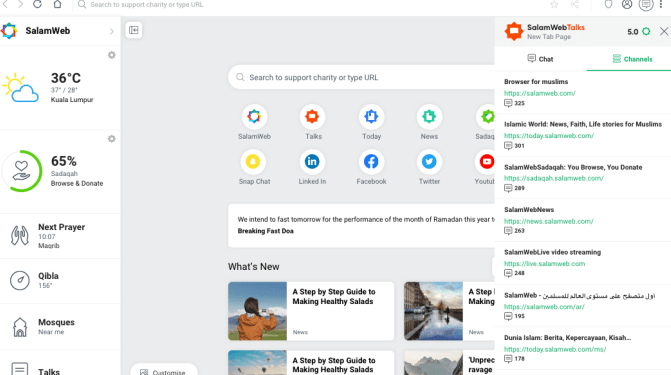Go to the browser home icon

tap(57, 4)
